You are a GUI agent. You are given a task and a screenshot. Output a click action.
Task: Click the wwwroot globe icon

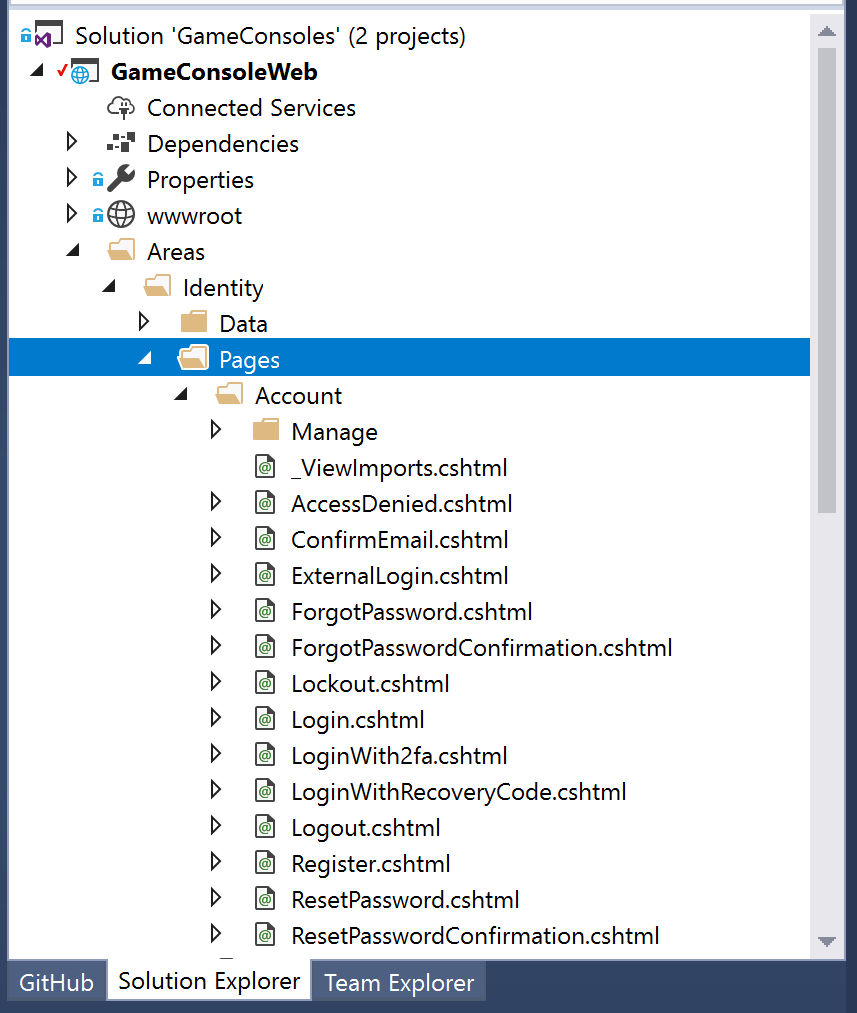(121, 215)
